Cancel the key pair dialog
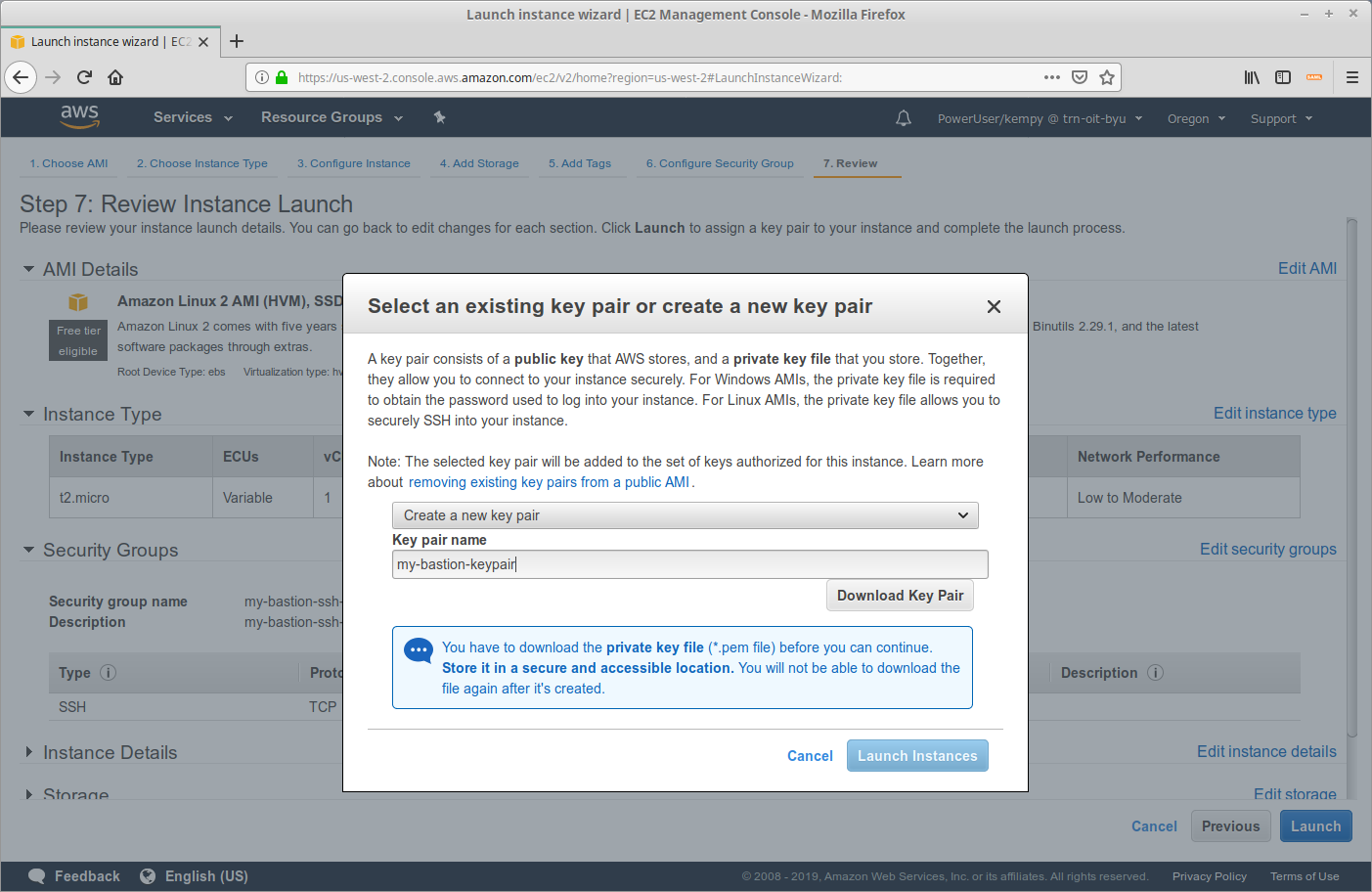 coord(810,756)
